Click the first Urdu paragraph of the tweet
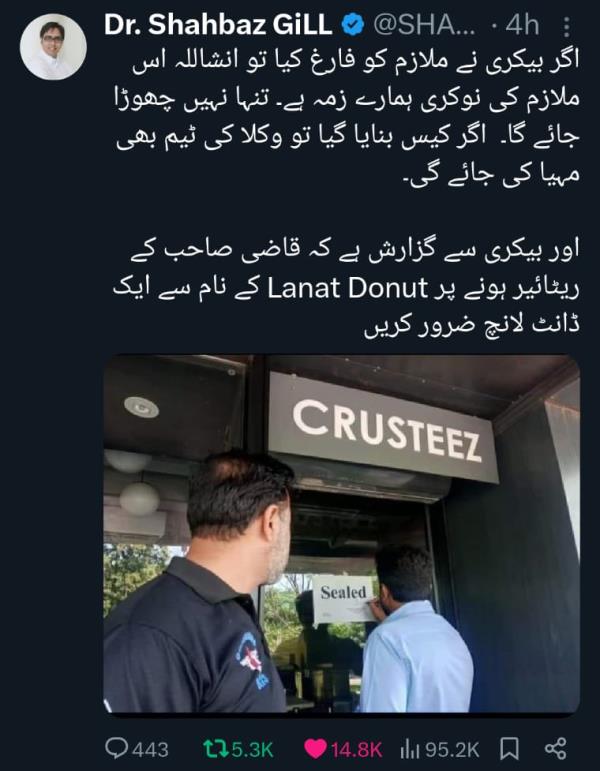 tap(347, 117)
